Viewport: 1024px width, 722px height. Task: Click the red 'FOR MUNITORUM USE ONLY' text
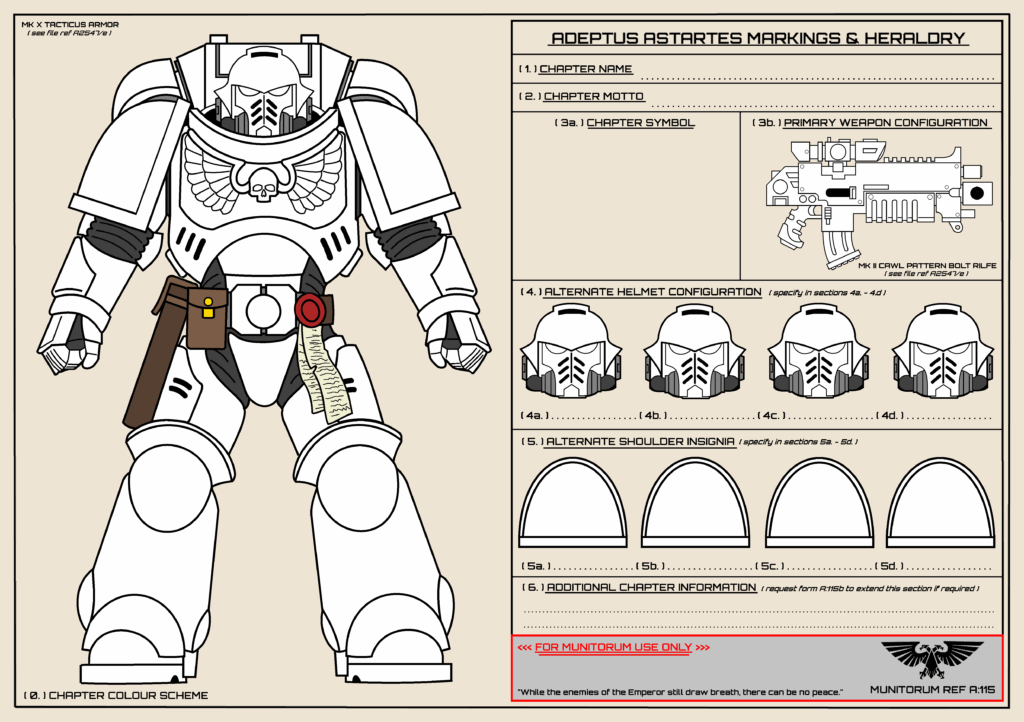coord(613,648)
